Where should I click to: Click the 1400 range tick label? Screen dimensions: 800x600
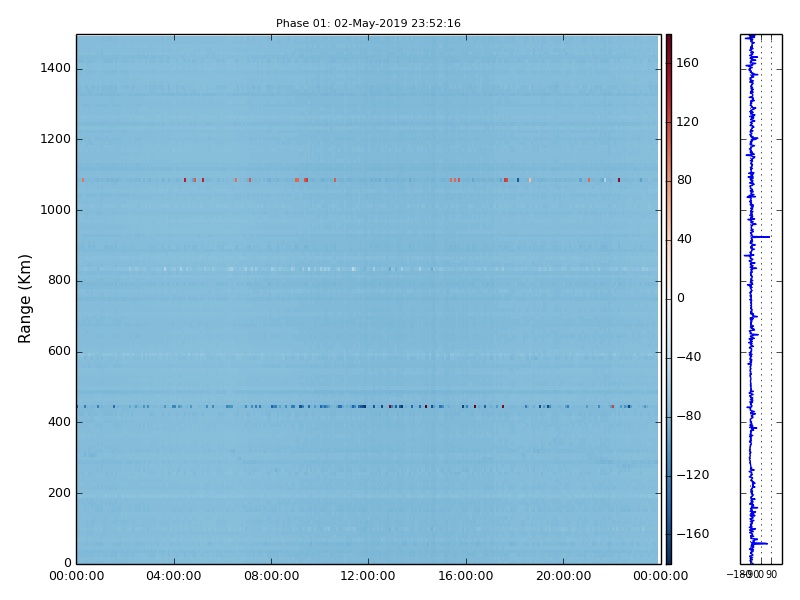56,68
